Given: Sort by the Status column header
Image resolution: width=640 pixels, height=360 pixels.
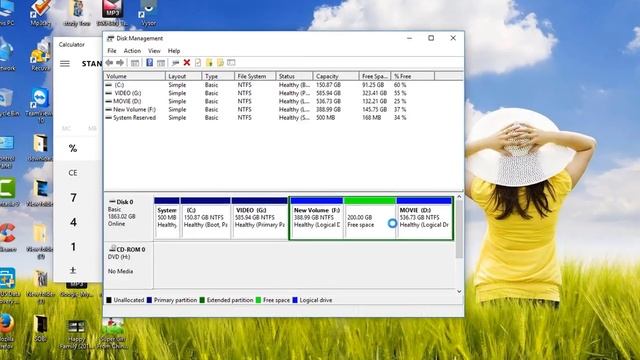Looking at the screenshot, I should (294, 76).
